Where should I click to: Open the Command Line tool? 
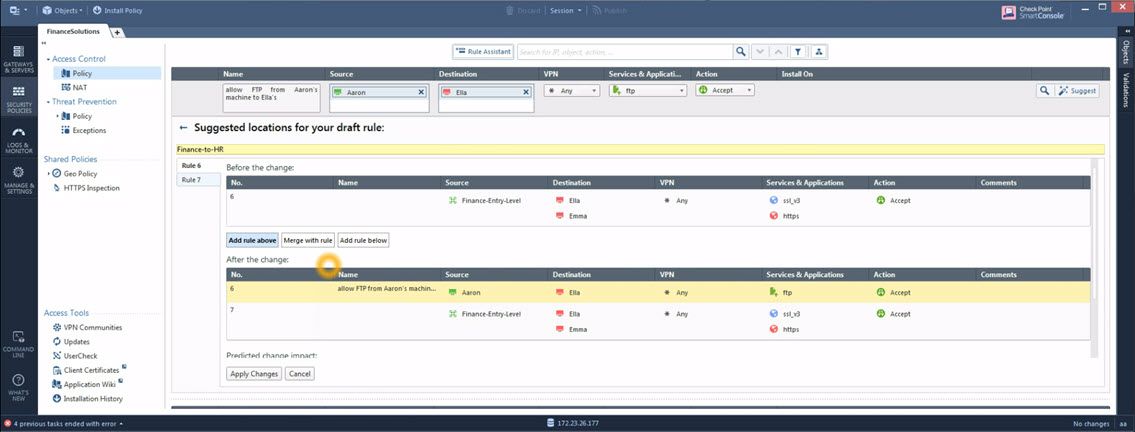(18, 344)
